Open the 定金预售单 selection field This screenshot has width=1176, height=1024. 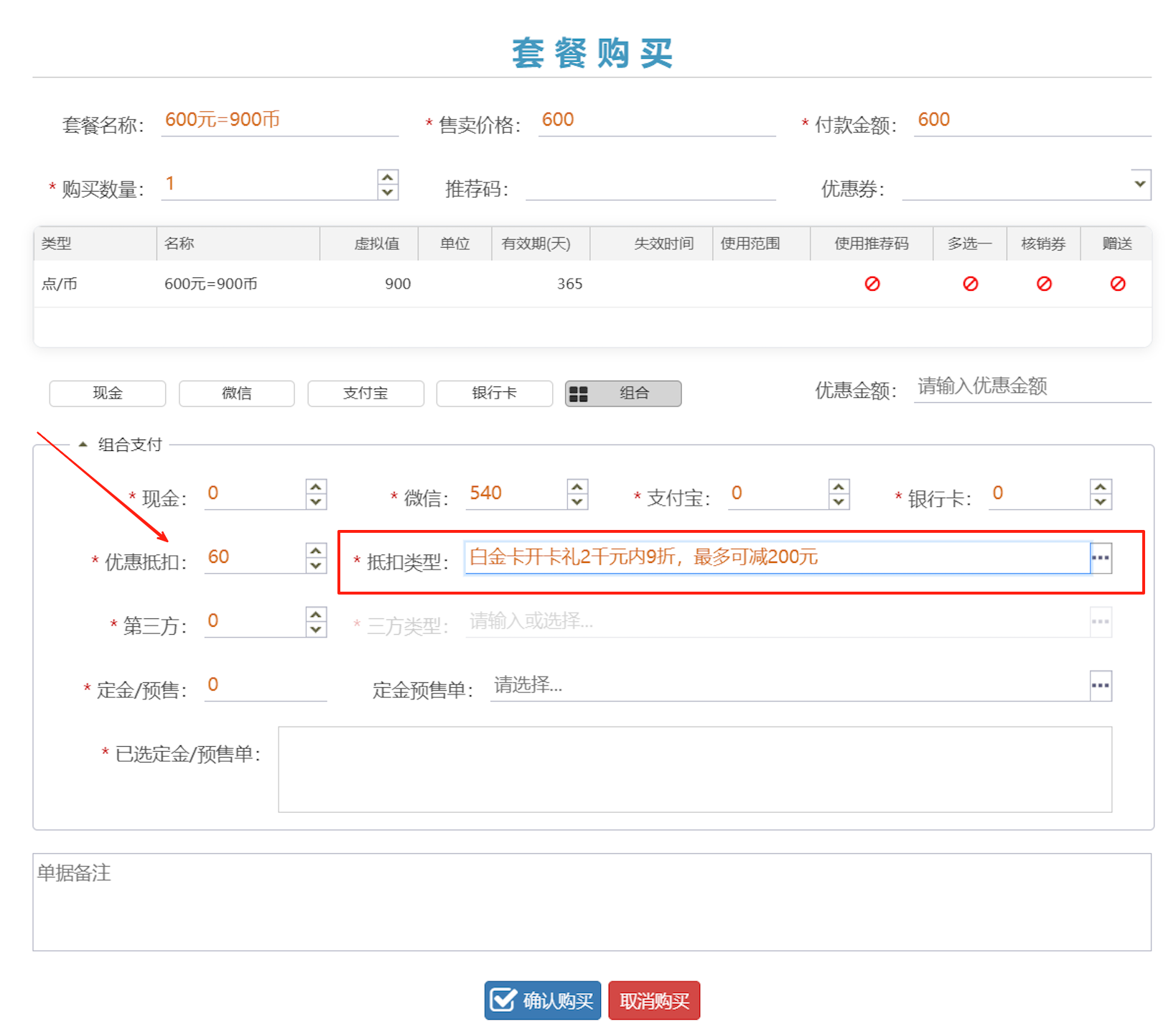tap(790, 686)
